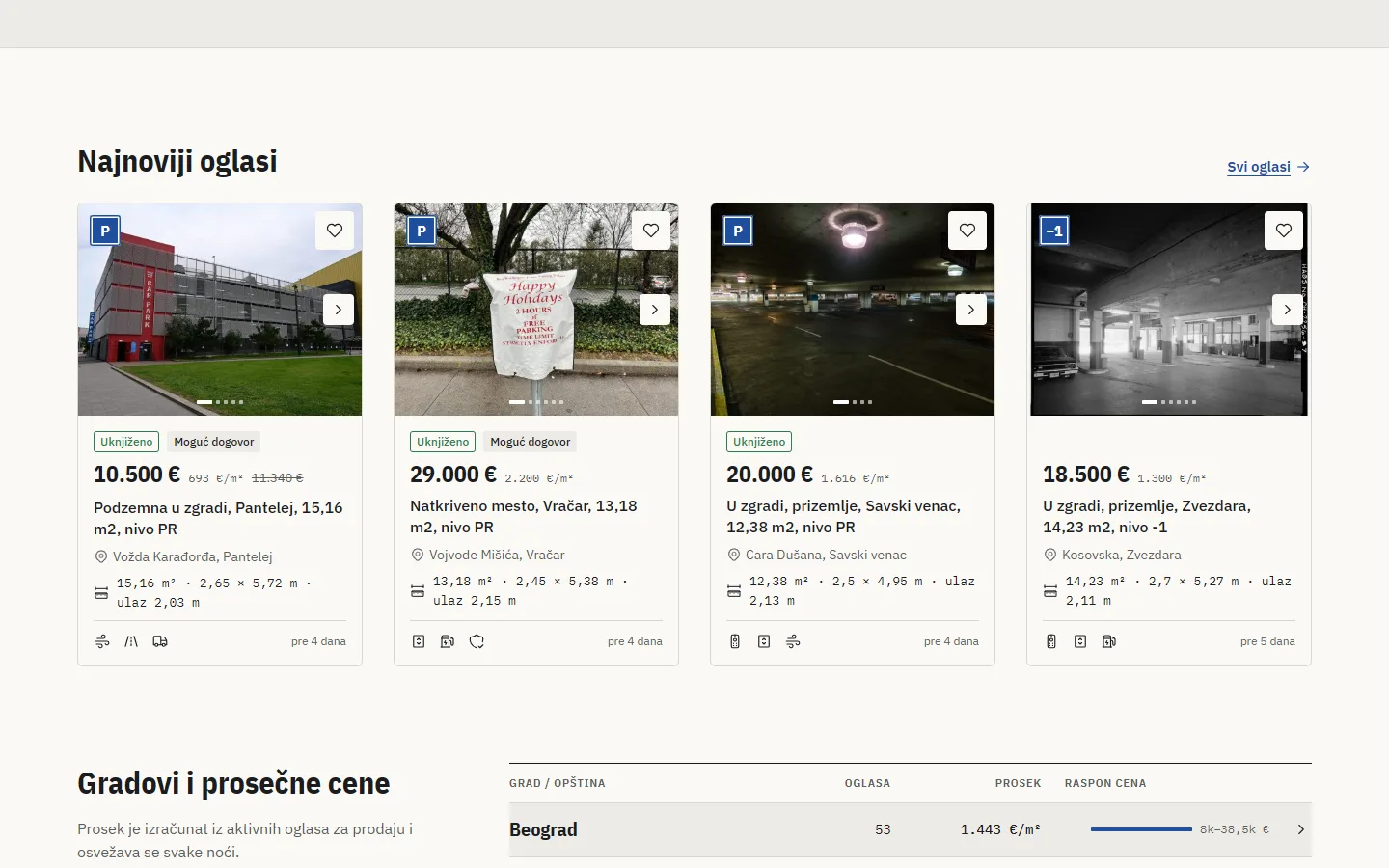Save the Vračar 29.000 € listing to favorites
The image size is (1389, 868).
[x=651, y=231]
